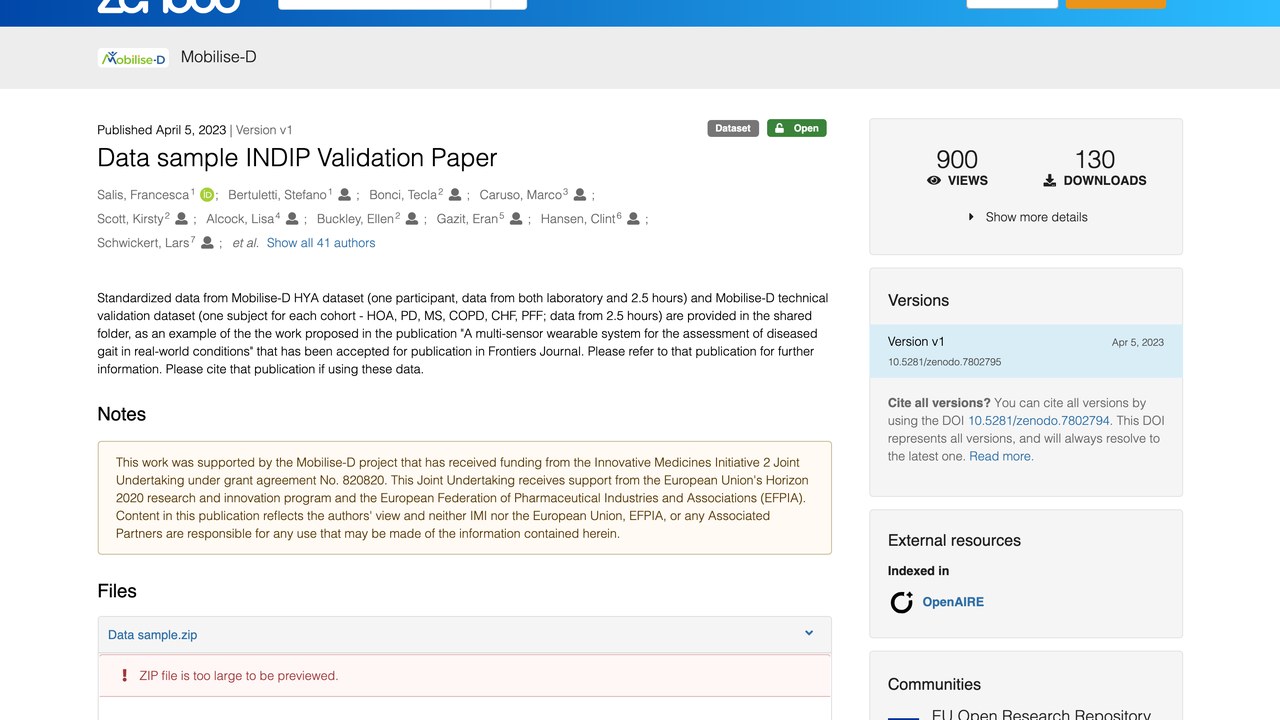Click person icon next to Alcock, Lisa
This screenshot has width=1280, height=720.
pyautogui.click(x=292, y=219)
